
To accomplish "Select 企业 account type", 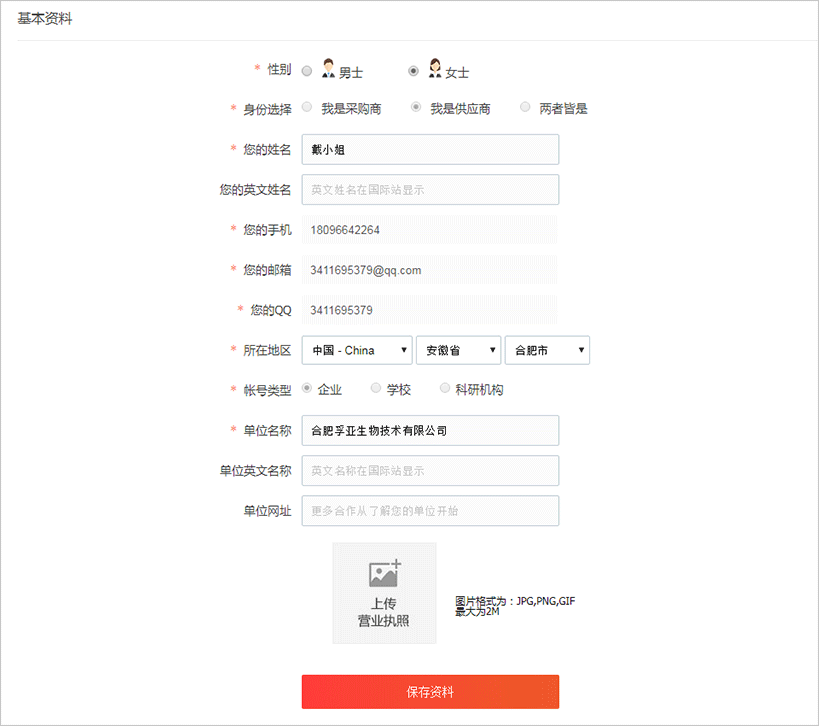I will pos(307,388).
